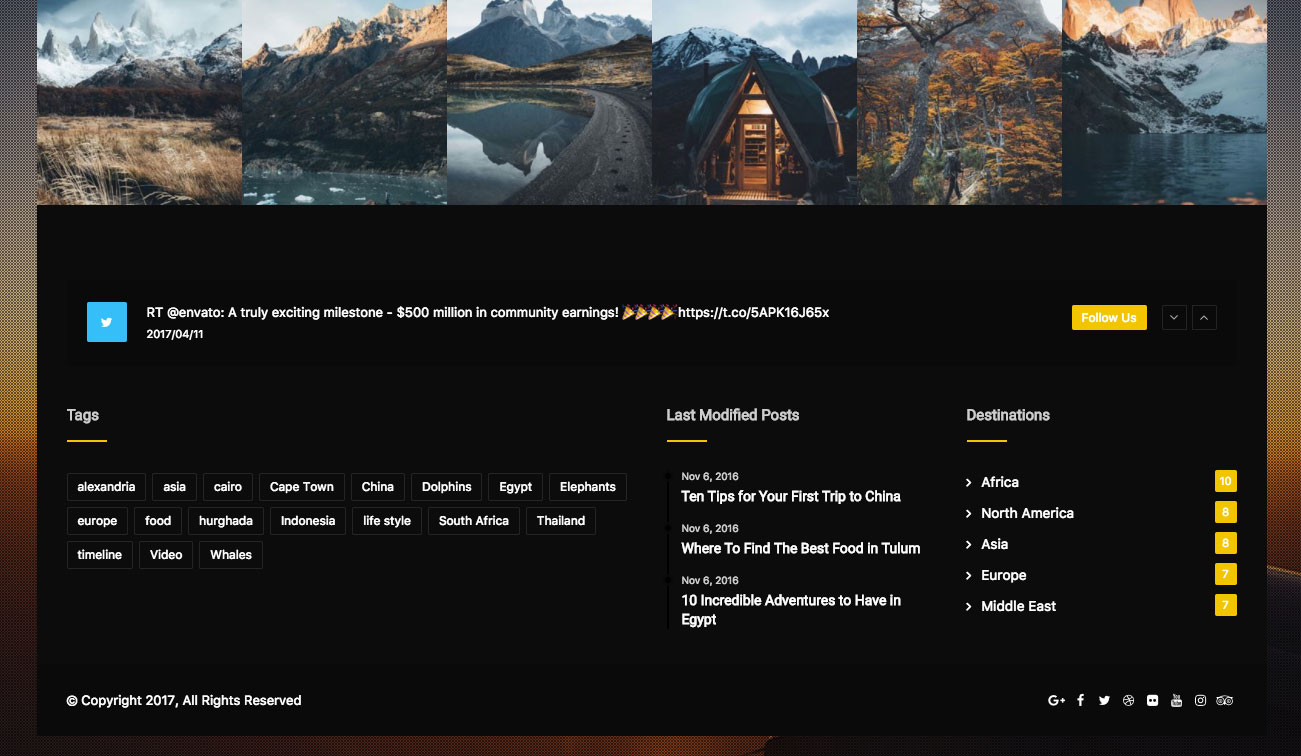
Task: Open the TripAdvisor owl icon
Action: [1225, 701]
